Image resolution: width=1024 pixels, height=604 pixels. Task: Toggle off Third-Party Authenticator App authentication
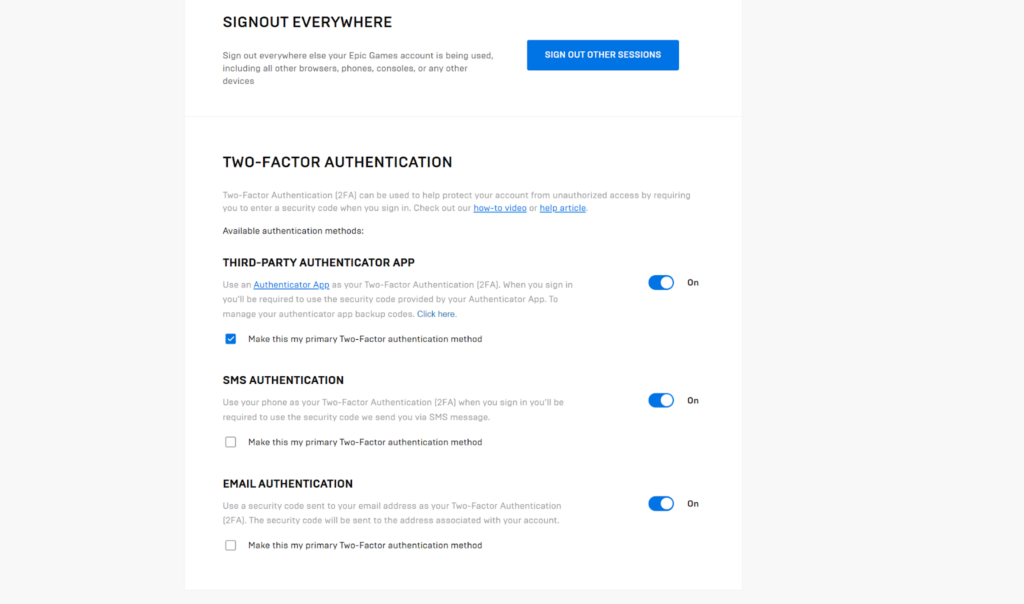(x=661, y=283)
